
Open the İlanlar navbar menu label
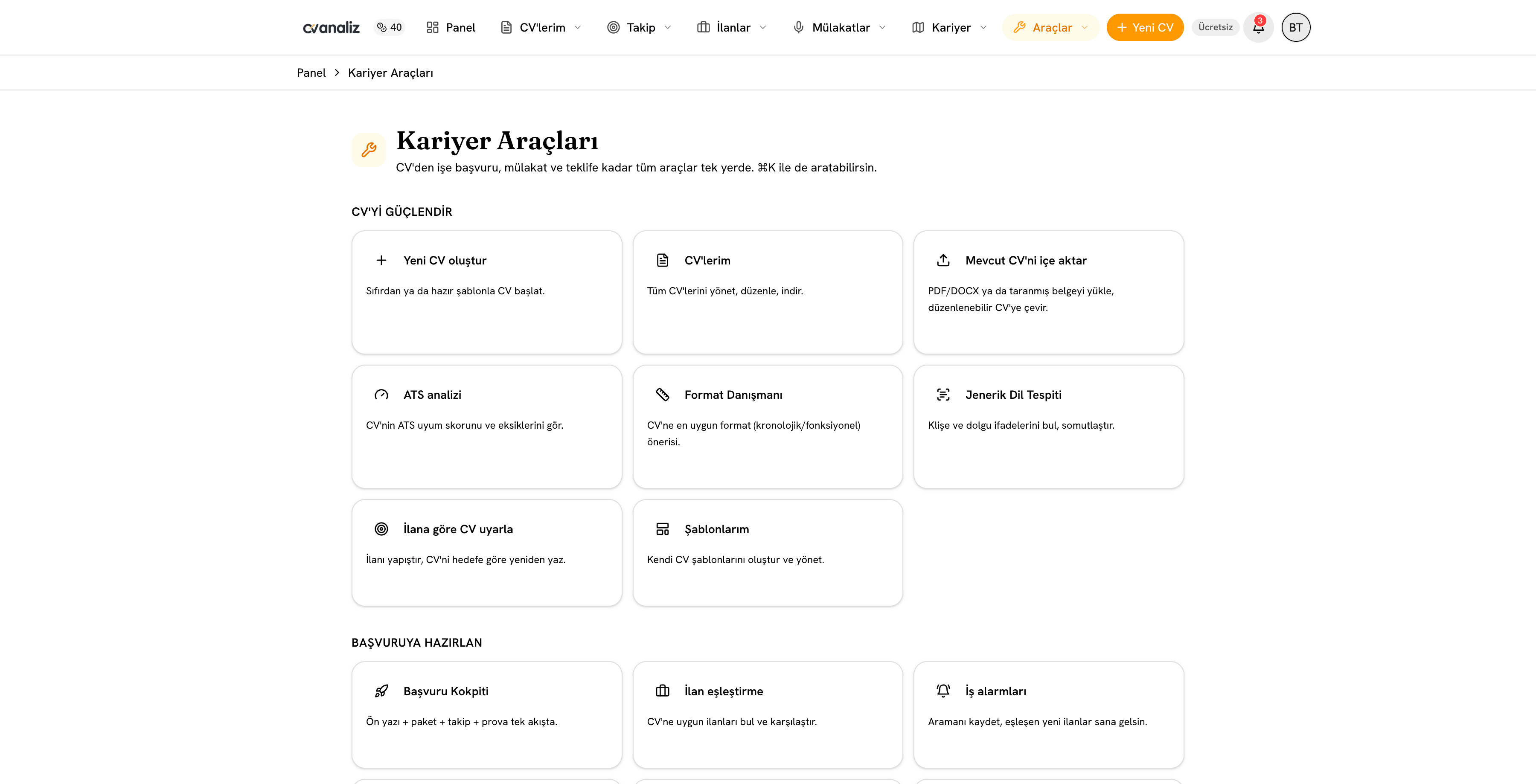click(x=733, y=27)
